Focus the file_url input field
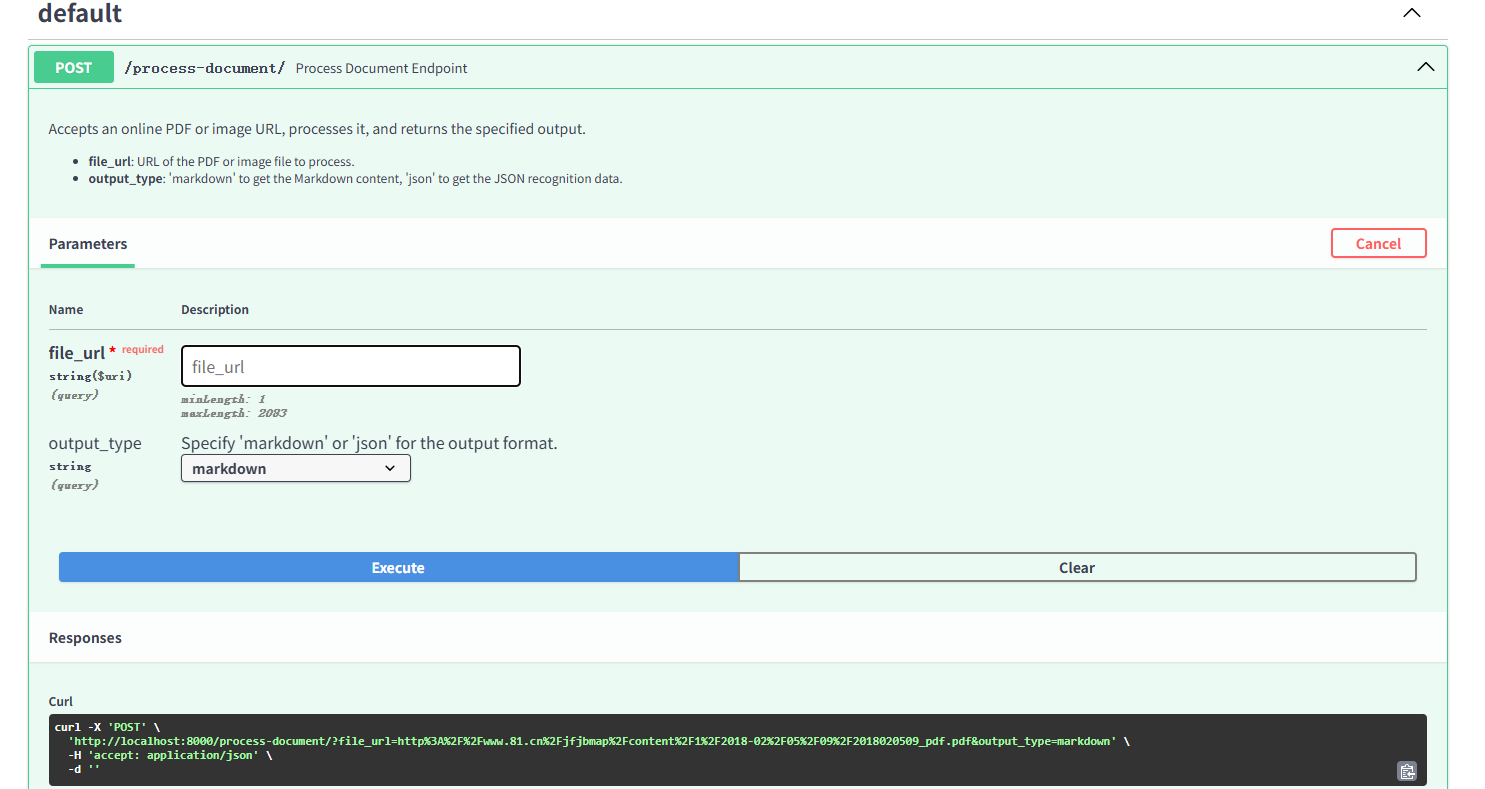This screenshot has height=789, width=1485. coord(351,366)
